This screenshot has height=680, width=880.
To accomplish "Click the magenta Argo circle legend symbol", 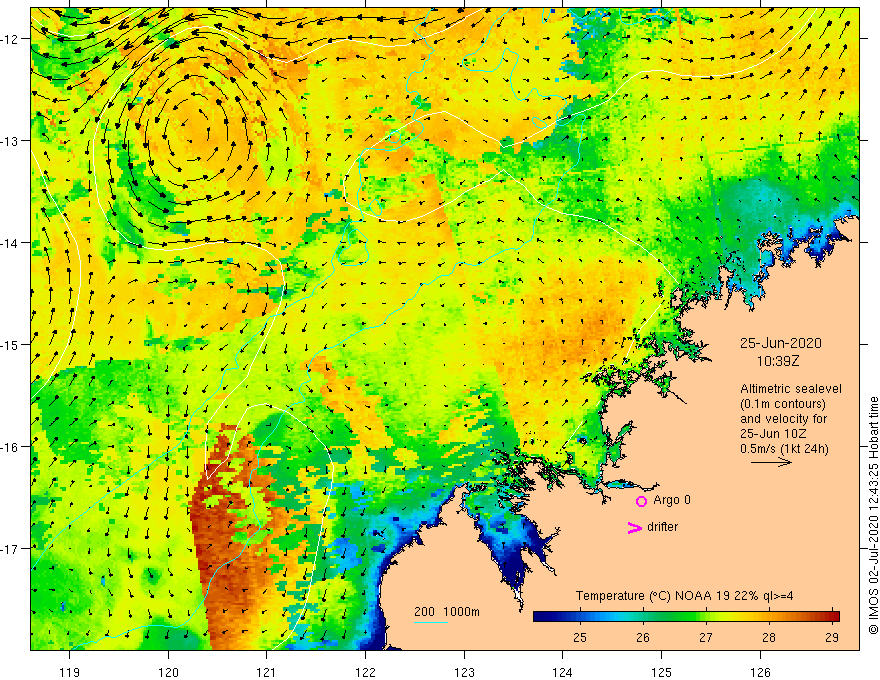I will tap(641, 501).
